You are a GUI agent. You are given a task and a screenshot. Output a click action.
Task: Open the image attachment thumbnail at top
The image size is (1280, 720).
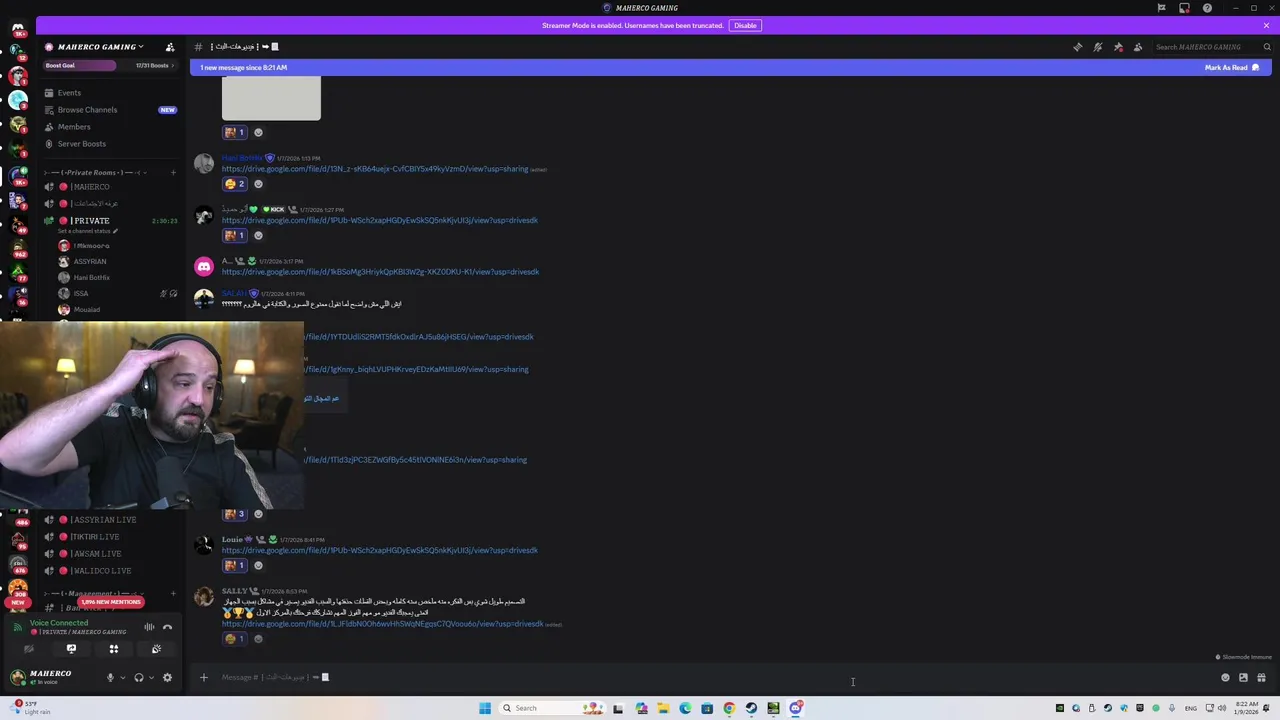pyautogui.click(x=271, y=98)
